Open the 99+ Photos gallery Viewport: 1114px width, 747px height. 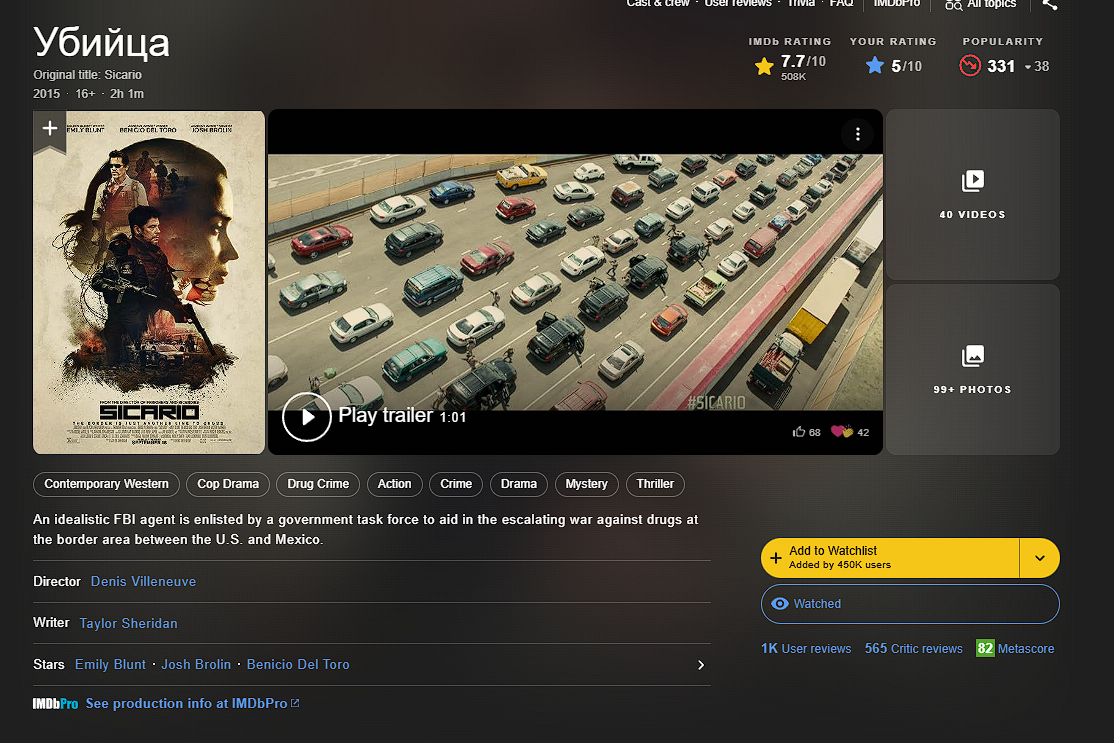(973, 370)
